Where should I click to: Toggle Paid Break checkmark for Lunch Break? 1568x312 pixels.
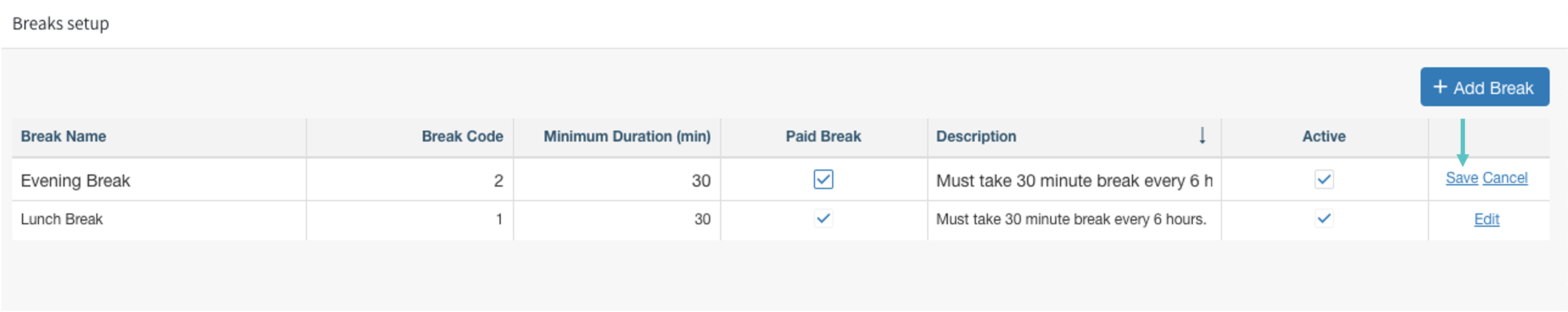coord(823,218)
